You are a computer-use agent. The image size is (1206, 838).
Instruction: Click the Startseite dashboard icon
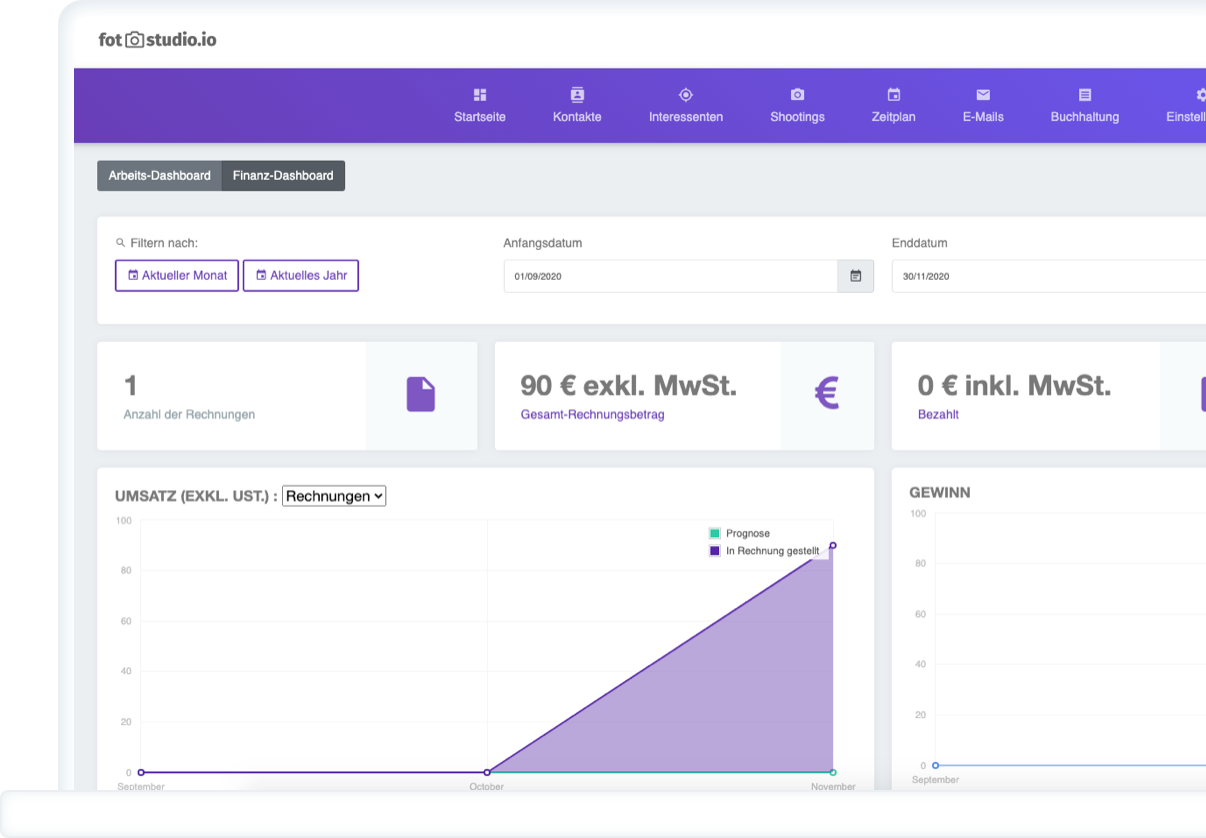(x=480, y=95)
